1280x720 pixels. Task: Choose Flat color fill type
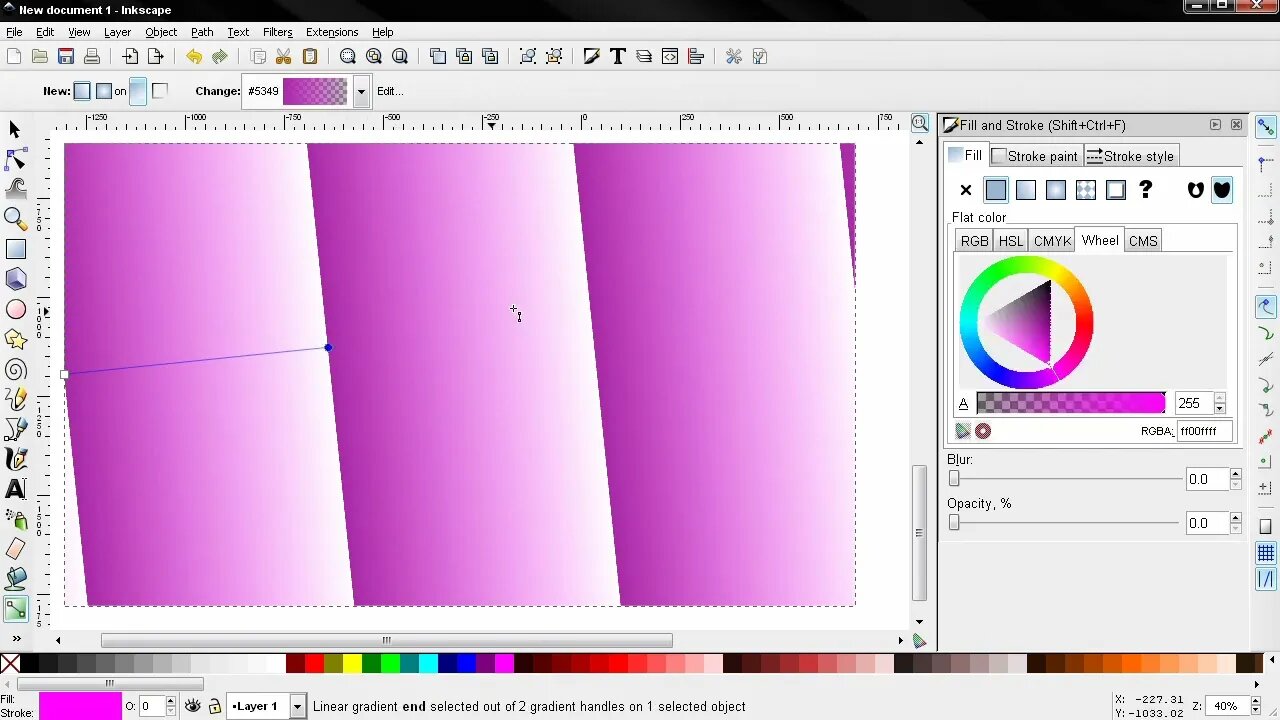point(996,190)
